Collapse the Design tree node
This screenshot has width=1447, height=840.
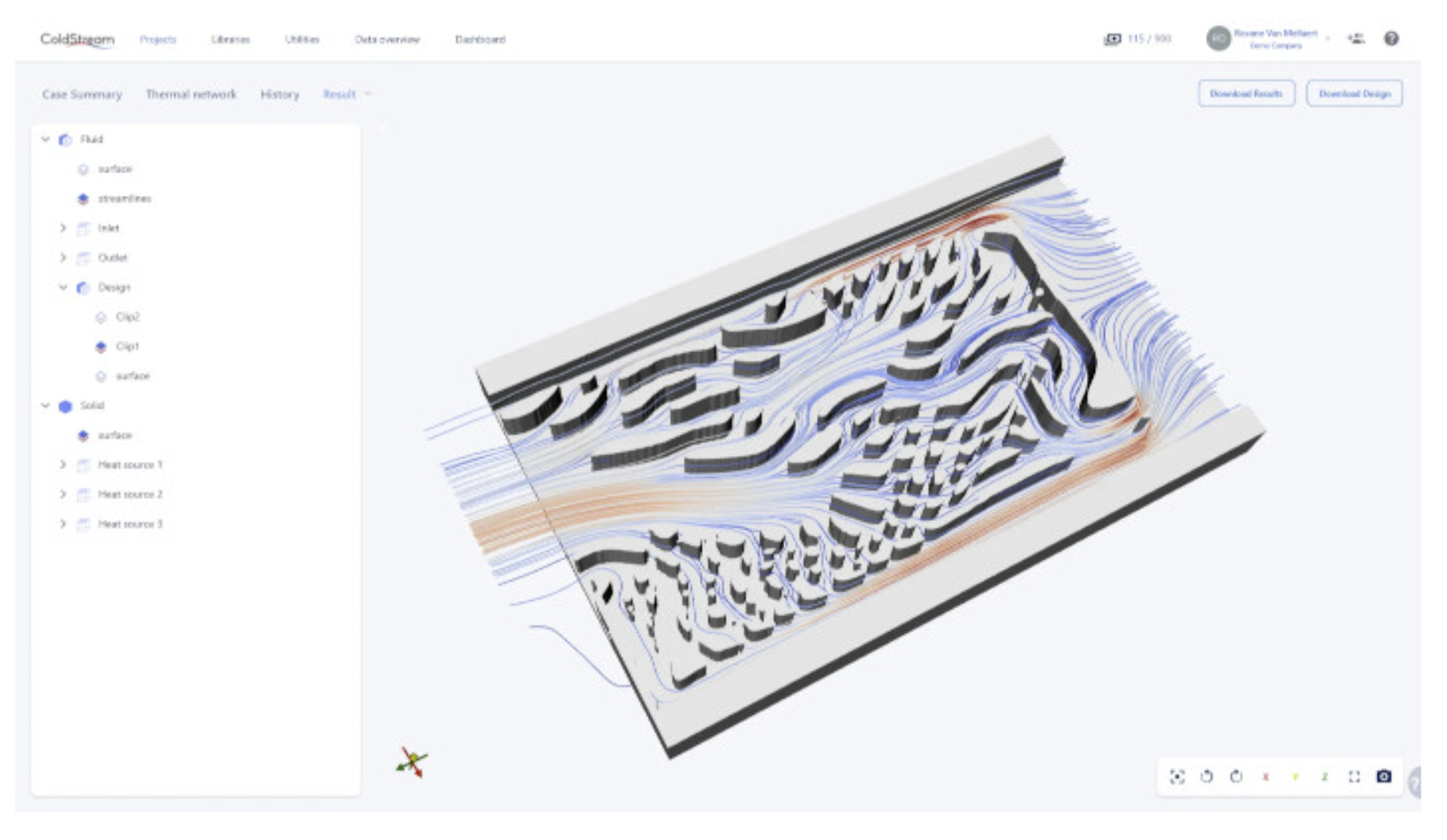[x=63, y=287]
